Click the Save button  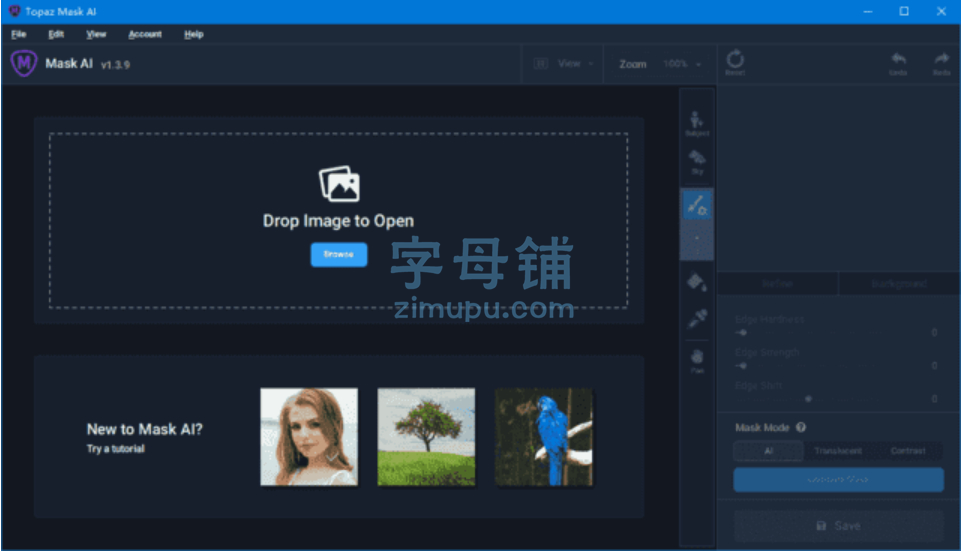click(x=838, y=526)
